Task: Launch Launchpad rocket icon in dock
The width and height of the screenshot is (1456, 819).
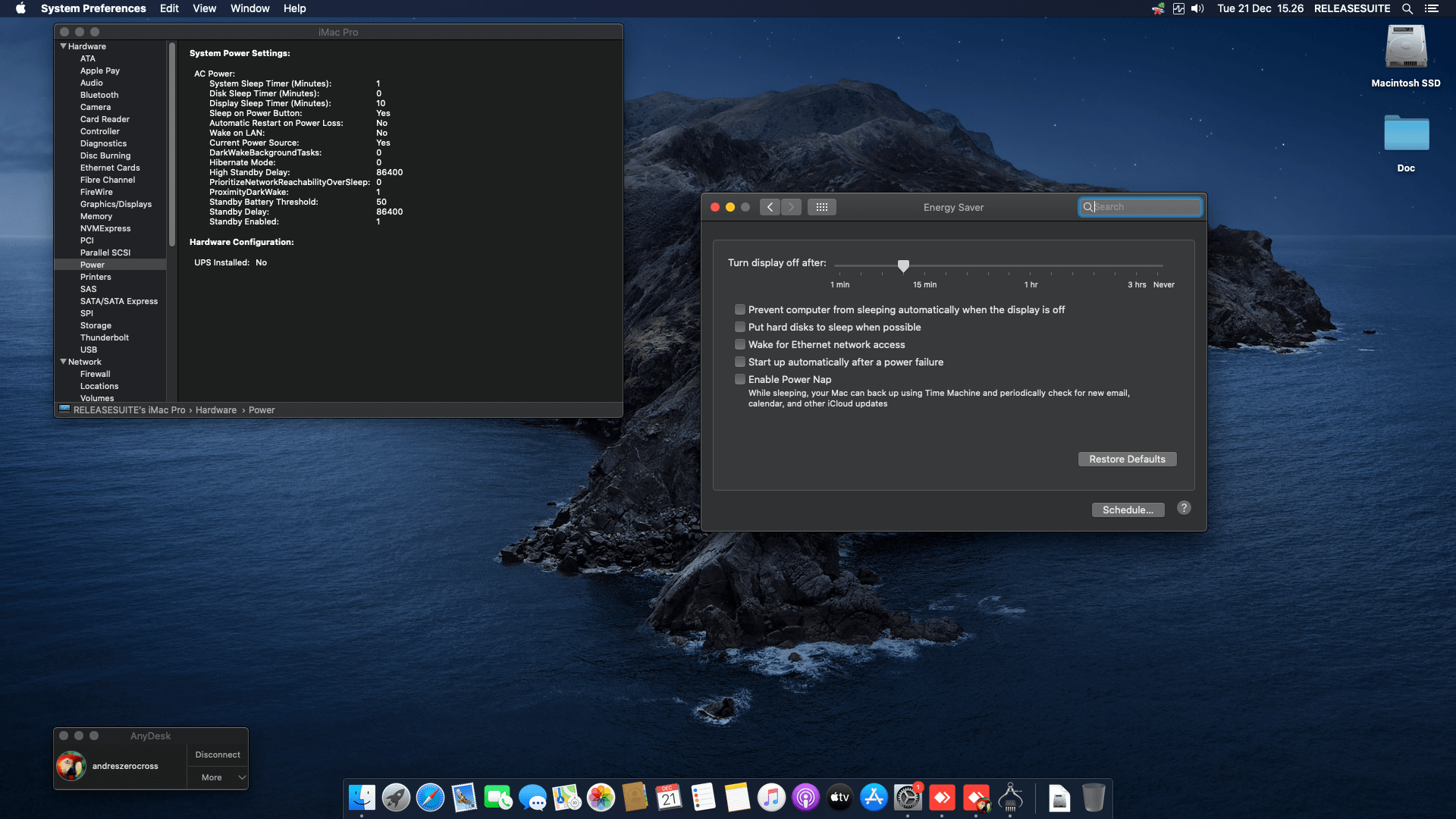Action: pos(396,798)
